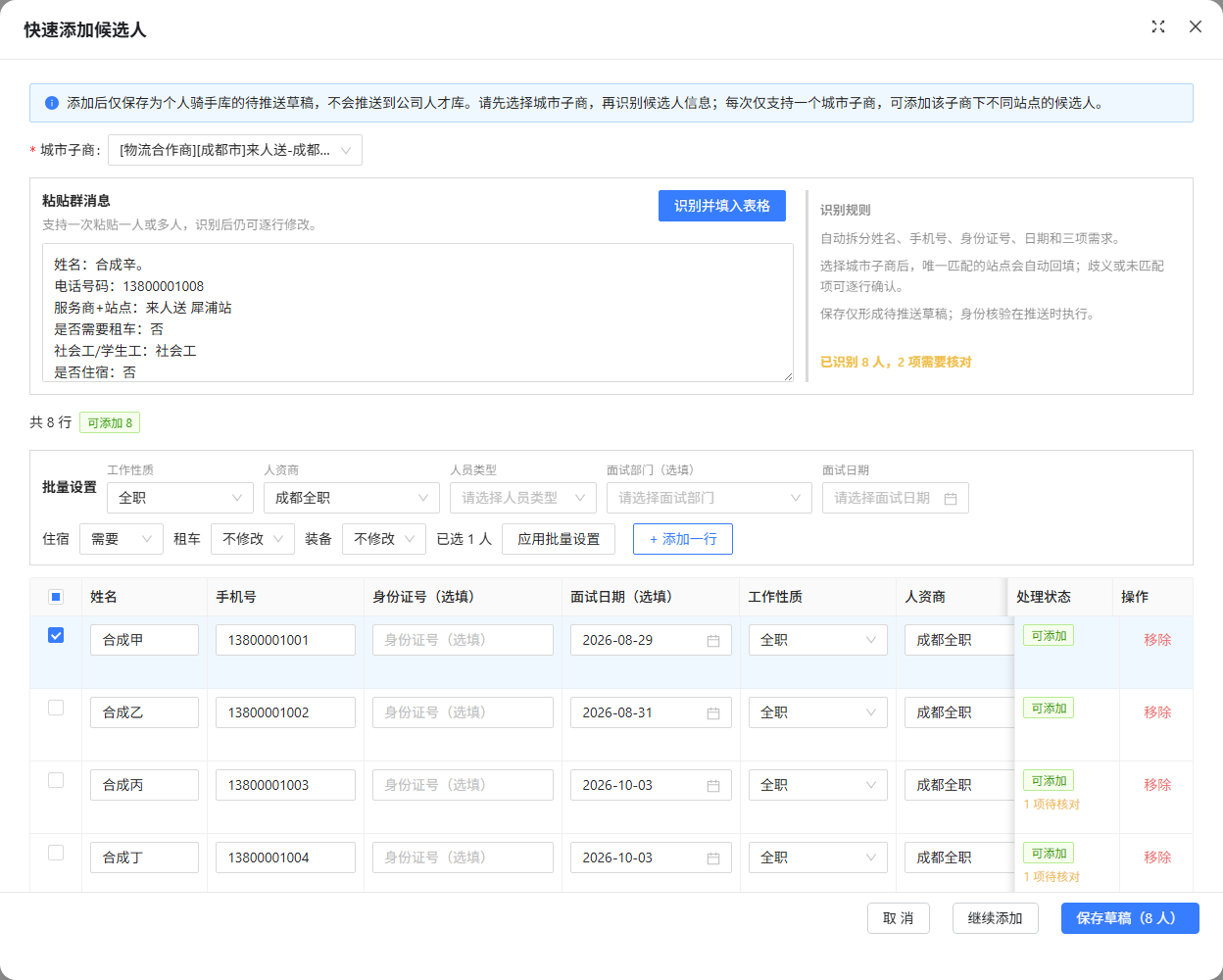Expand the 请选择人员类型 dropdown
Screen dimensions: 1223x980
[523, 498]
